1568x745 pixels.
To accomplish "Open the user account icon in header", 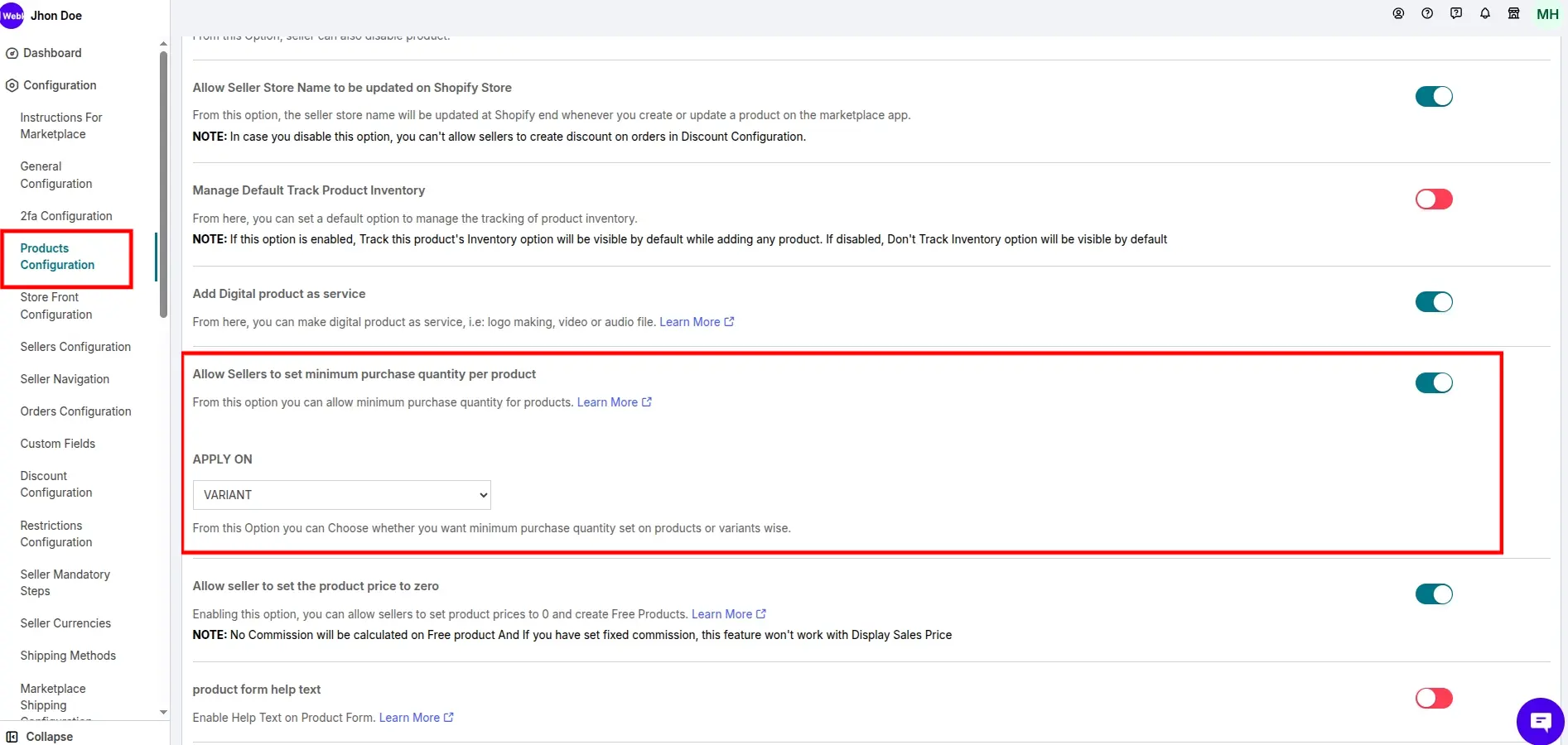I will click(x=1398, y=13).
